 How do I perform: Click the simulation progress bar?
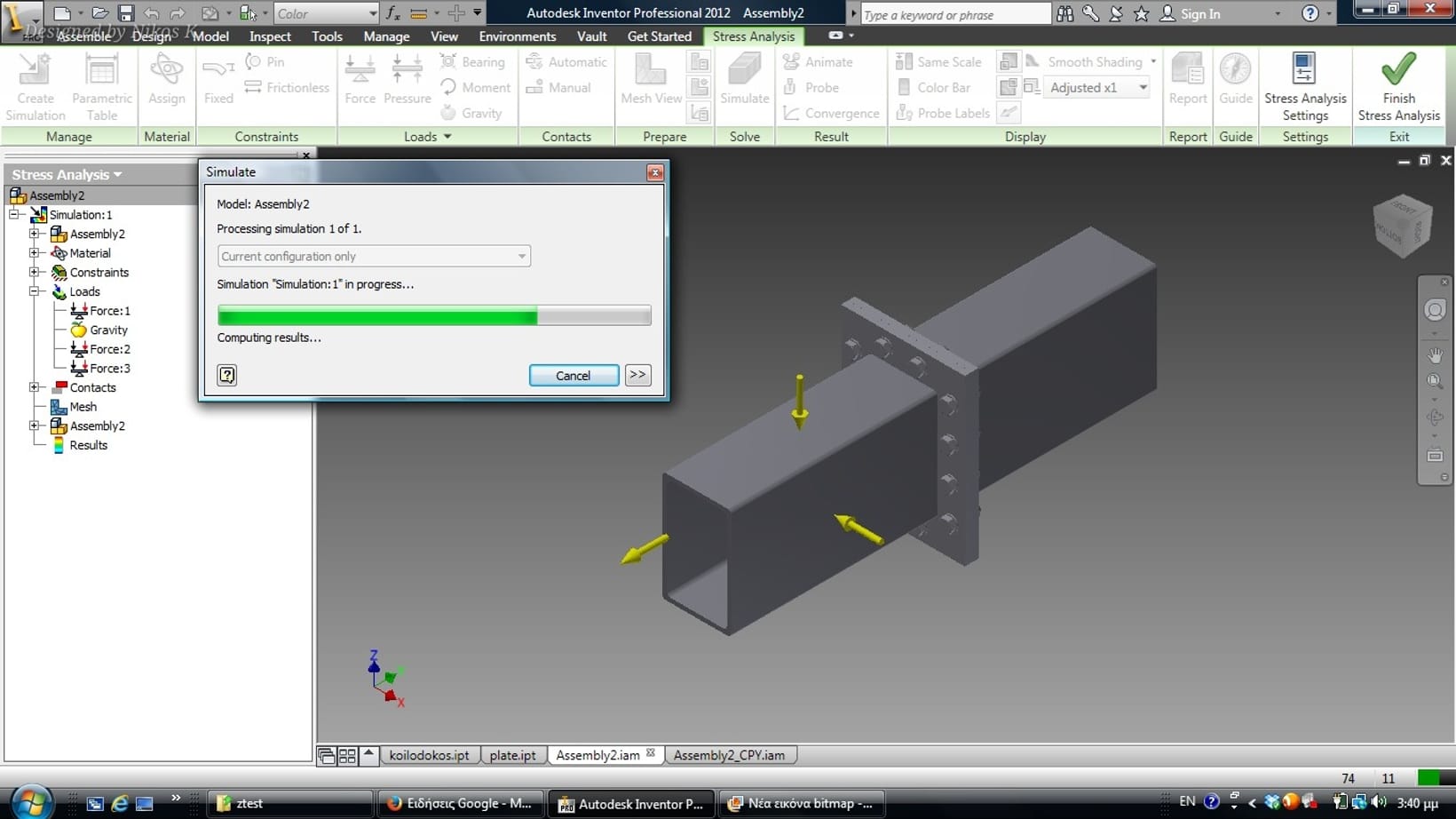click(x=434, y=315)
